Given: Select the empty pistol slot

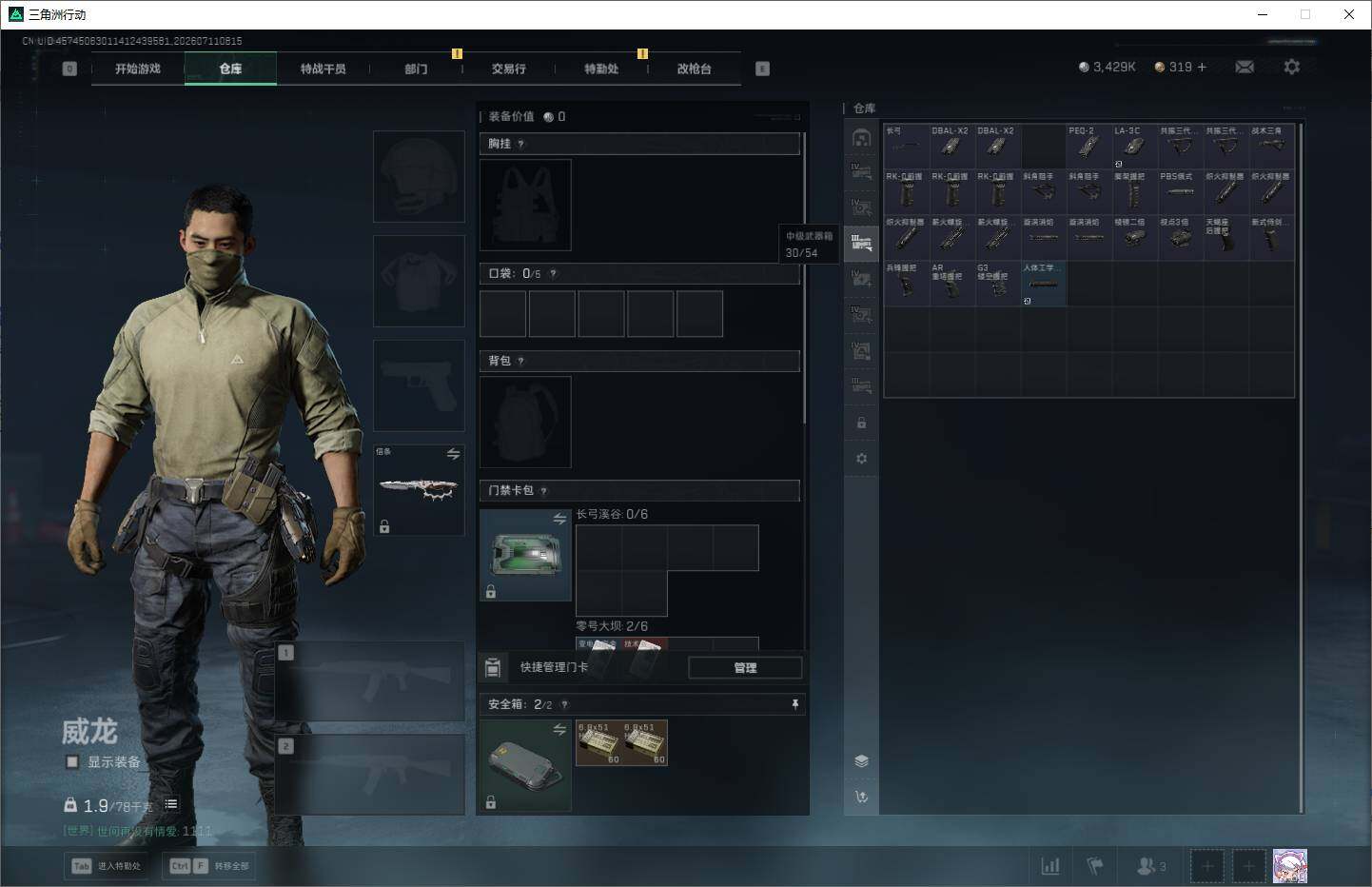Looking at the screenshot, I should pyautogui.click(x=419, y=385).
